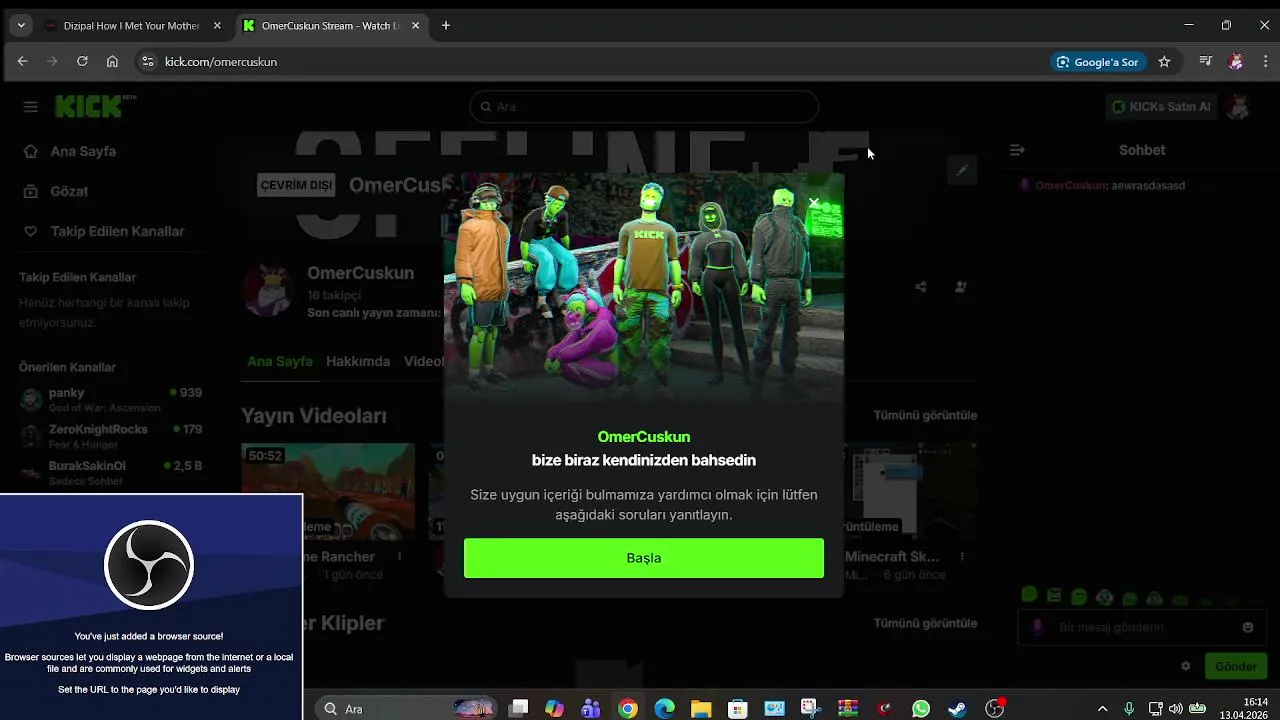
Task: Open Takip Edilen Kanallar in the sidebar
Action: pyautogui.click(x=117, y=231)
